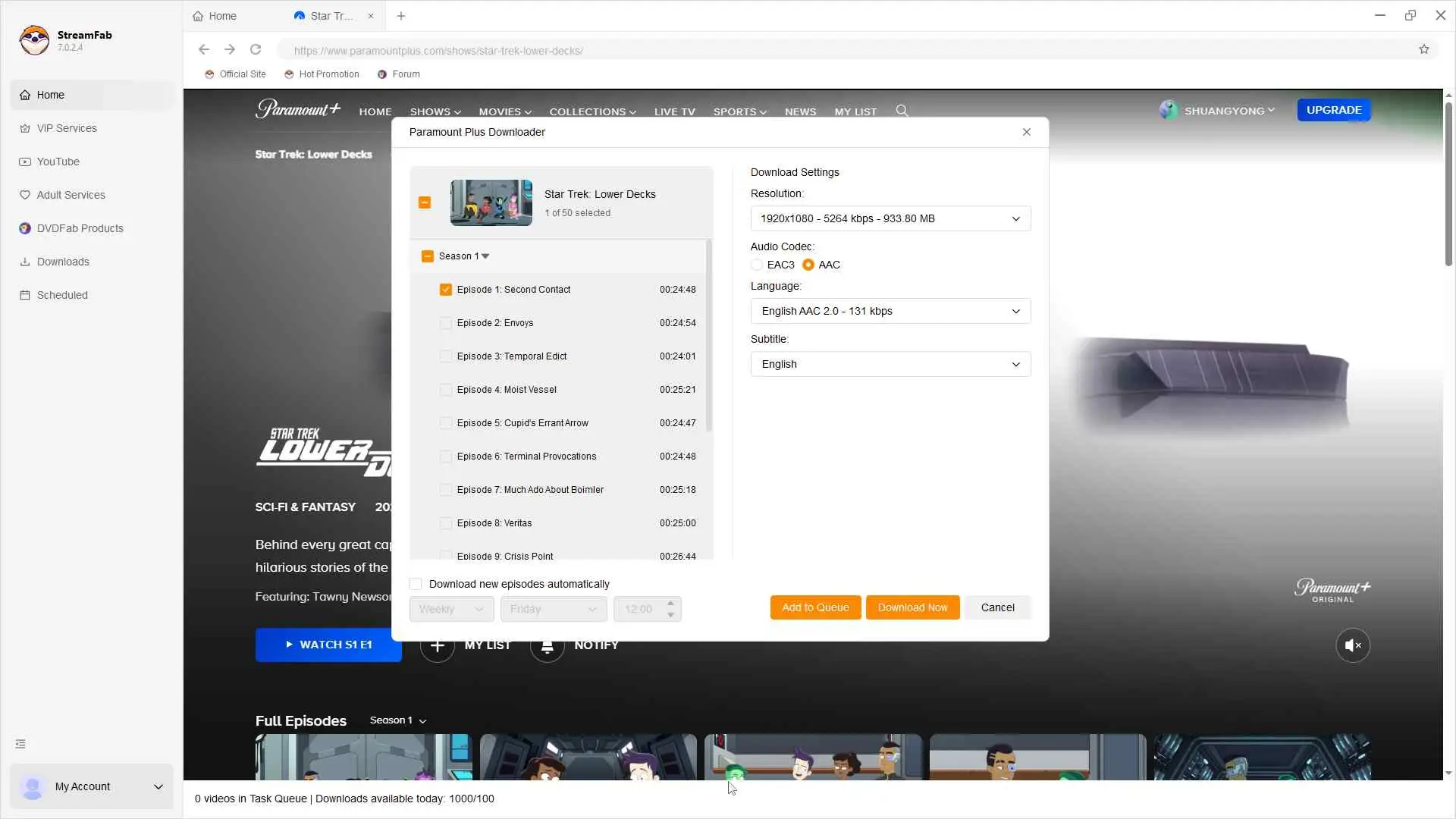Check Episode 3: Temporal Edict
The image size is (1456, 819).
[x=446, y=356]
